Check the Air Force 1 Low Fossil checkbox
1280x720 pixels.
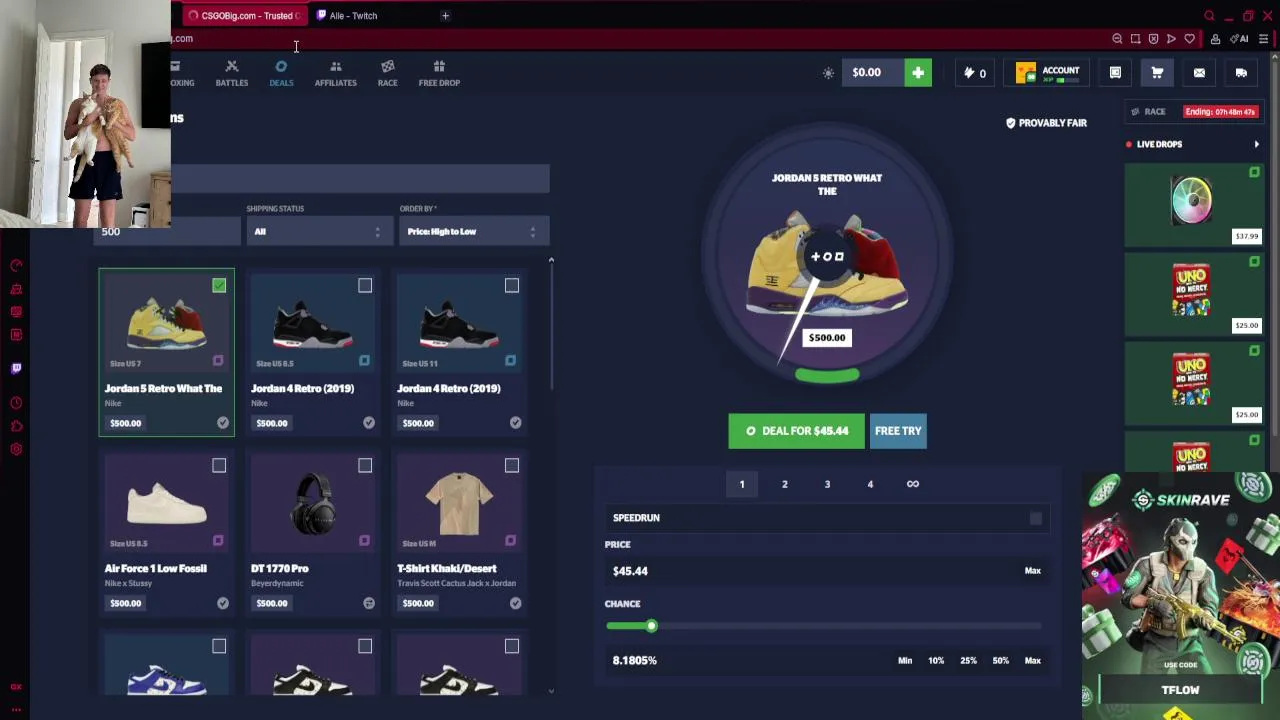(219, 466)
